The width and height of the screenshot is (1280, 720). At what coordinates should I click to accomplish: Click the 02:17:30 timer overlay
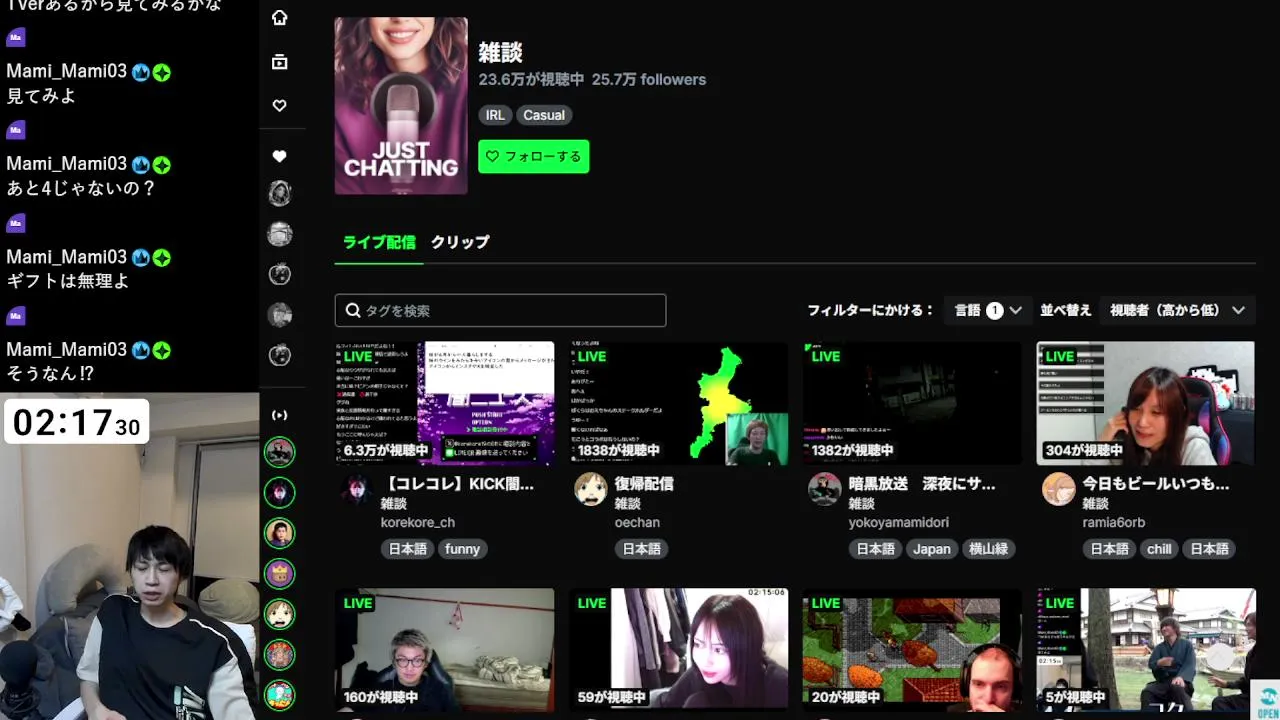tap(76, 422)
